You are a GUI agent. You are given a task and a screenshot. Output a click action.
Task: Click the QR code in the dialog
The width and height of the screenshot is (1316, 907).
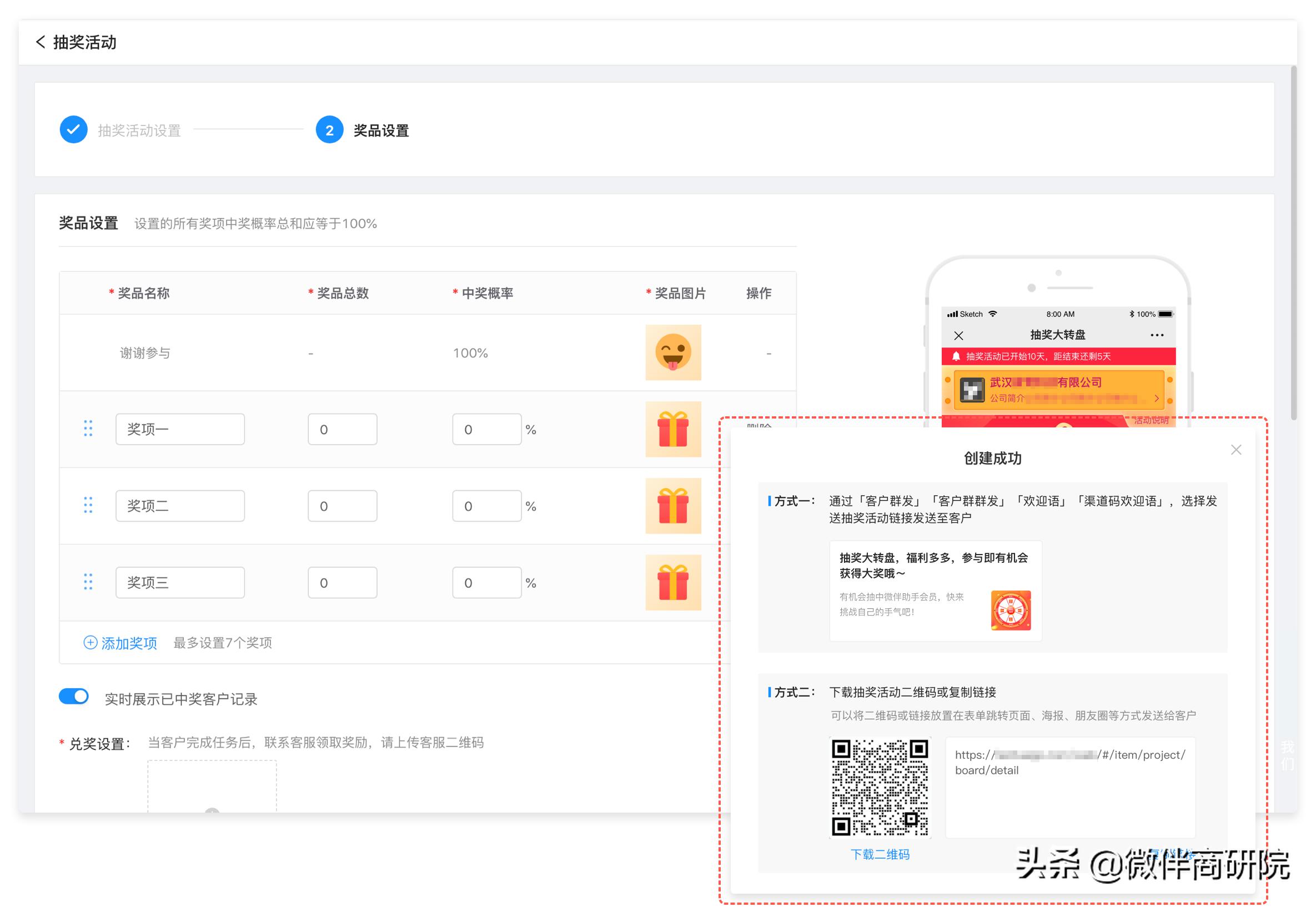pos(881,788)
